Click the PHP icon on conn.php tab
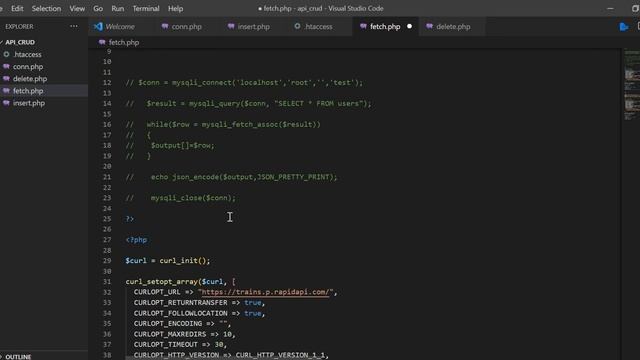 164,27
